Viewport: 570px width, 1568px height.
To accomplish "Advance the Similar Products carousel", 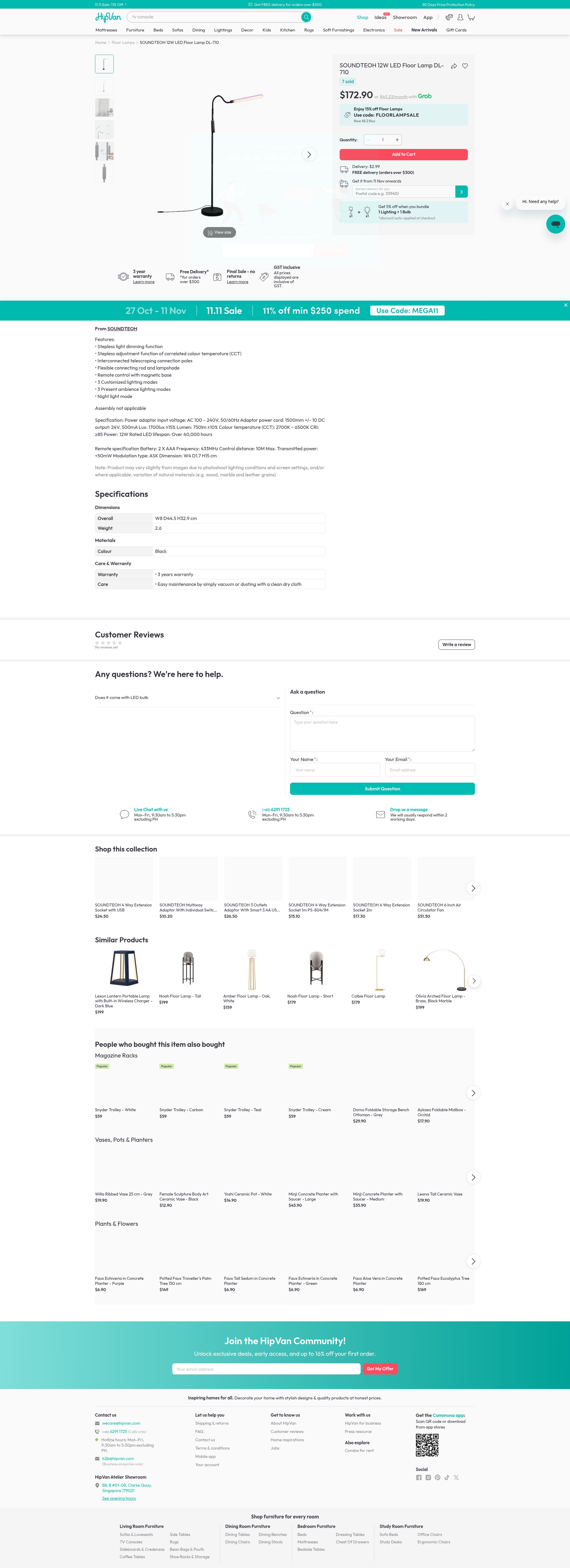I will pyautogui.click(x=473, y=981).
